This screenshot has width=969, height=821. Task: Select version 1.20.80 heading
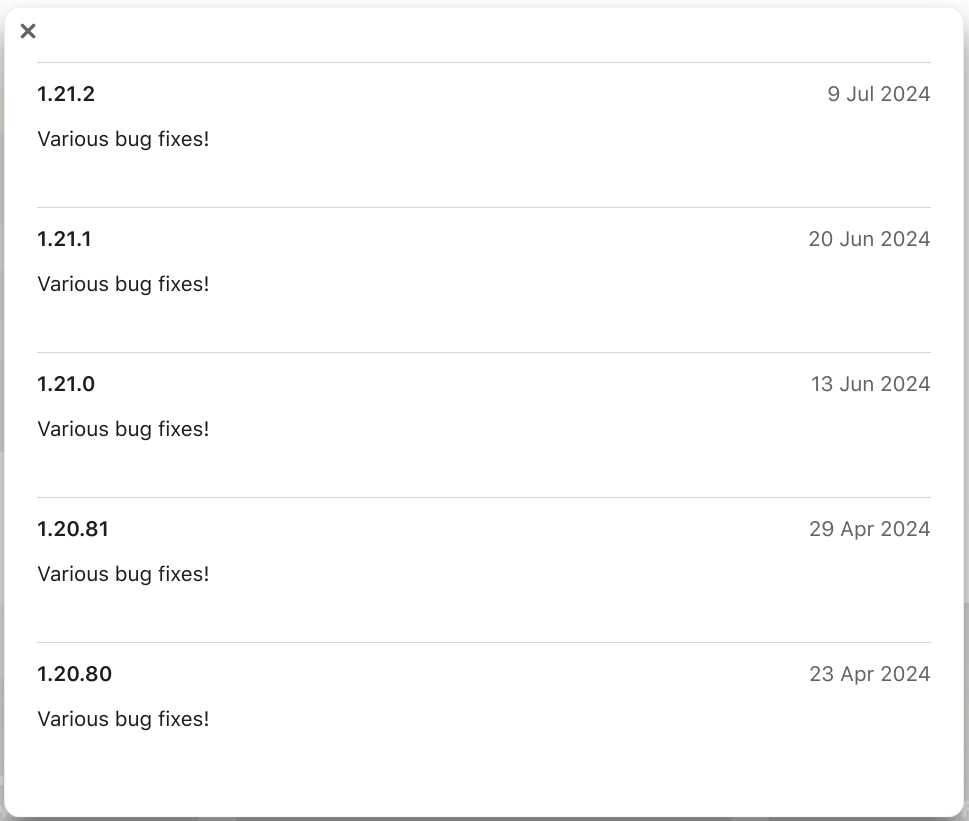pos(74,674)
